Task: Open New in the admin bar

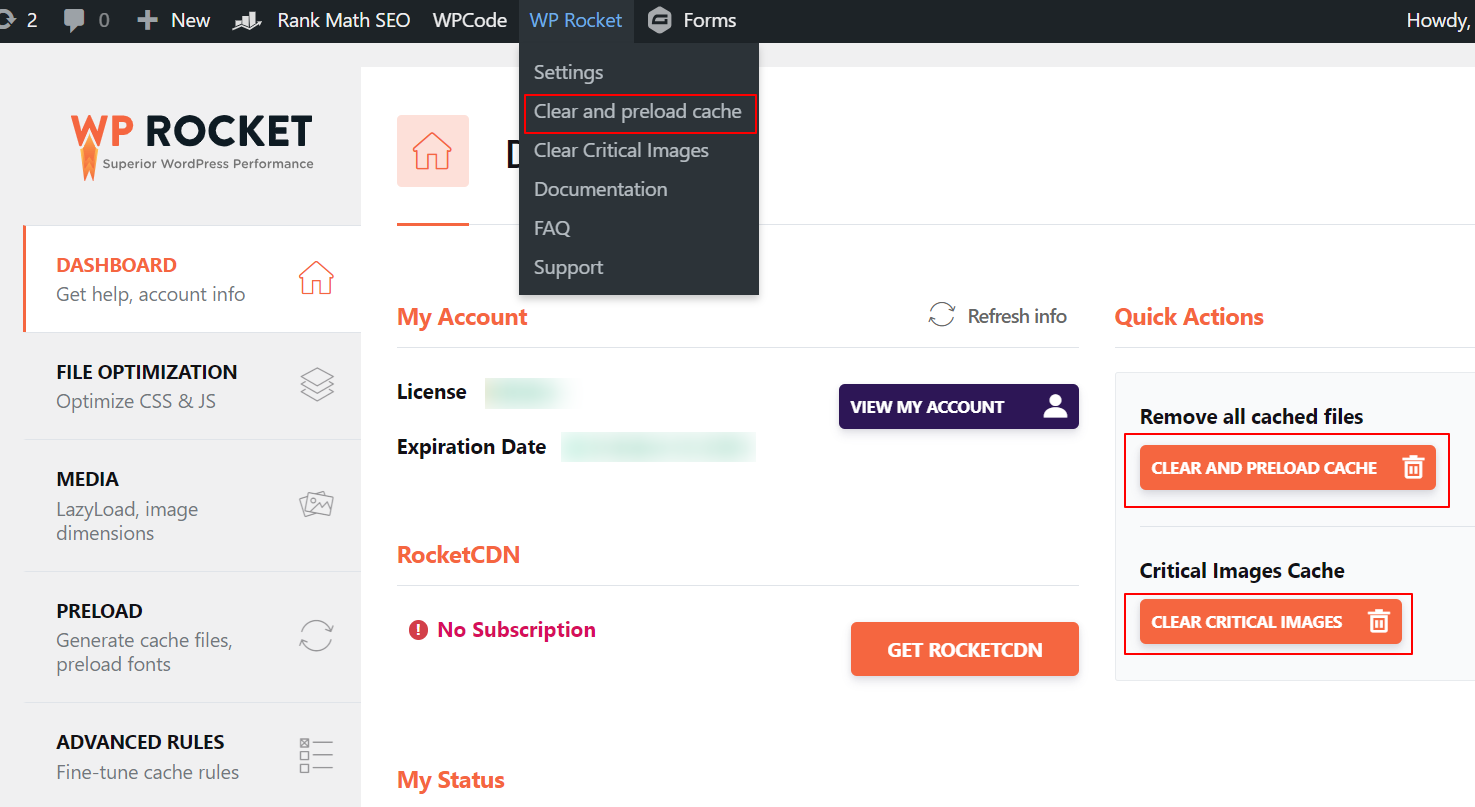Action: pos(190,20)
